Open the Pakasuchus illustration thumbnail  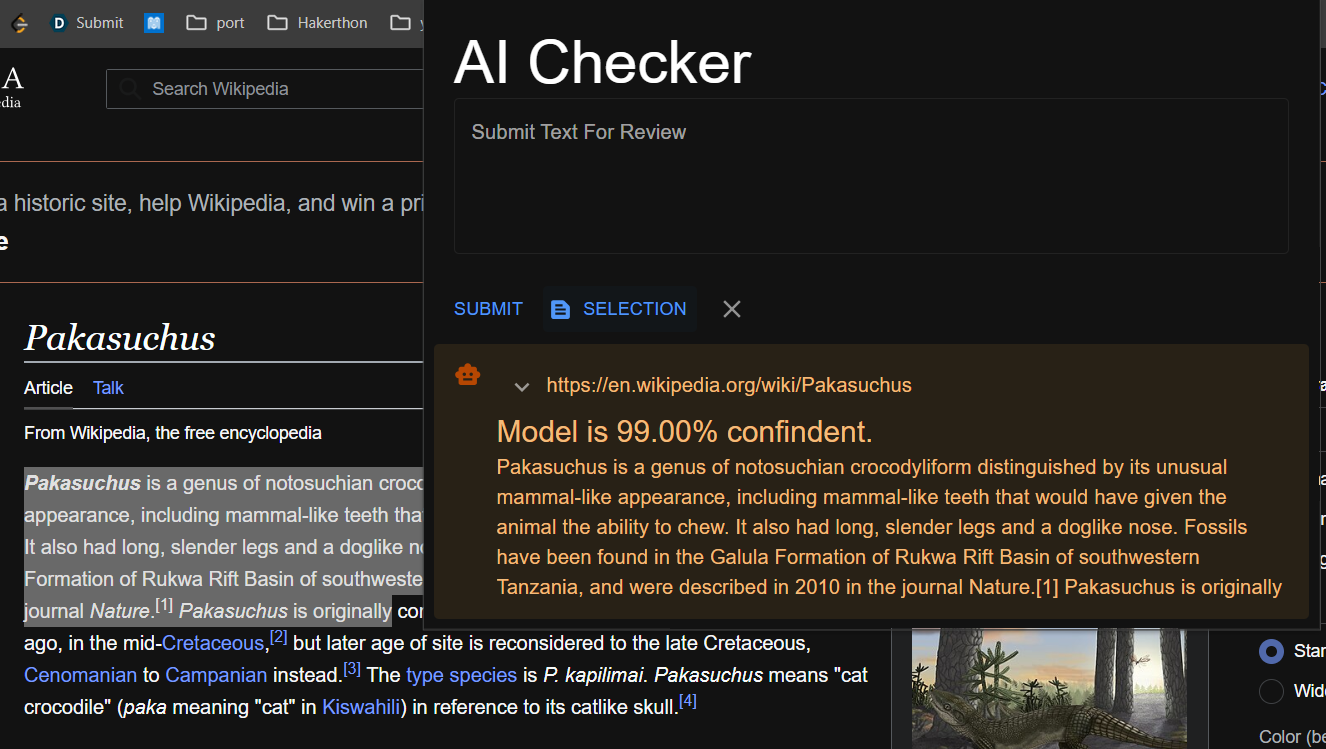coord(1049,689)
